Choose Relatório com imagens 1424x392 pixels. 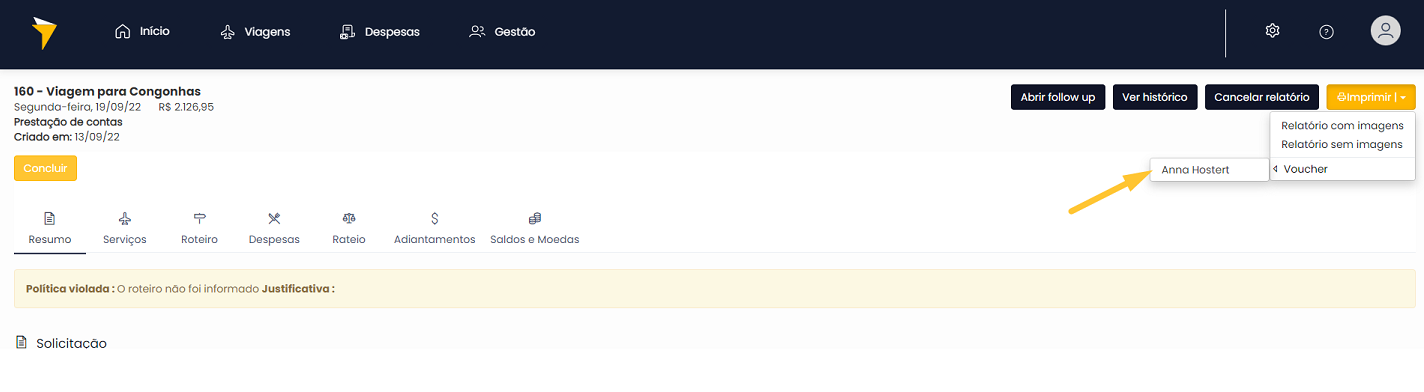[1342, 126]
